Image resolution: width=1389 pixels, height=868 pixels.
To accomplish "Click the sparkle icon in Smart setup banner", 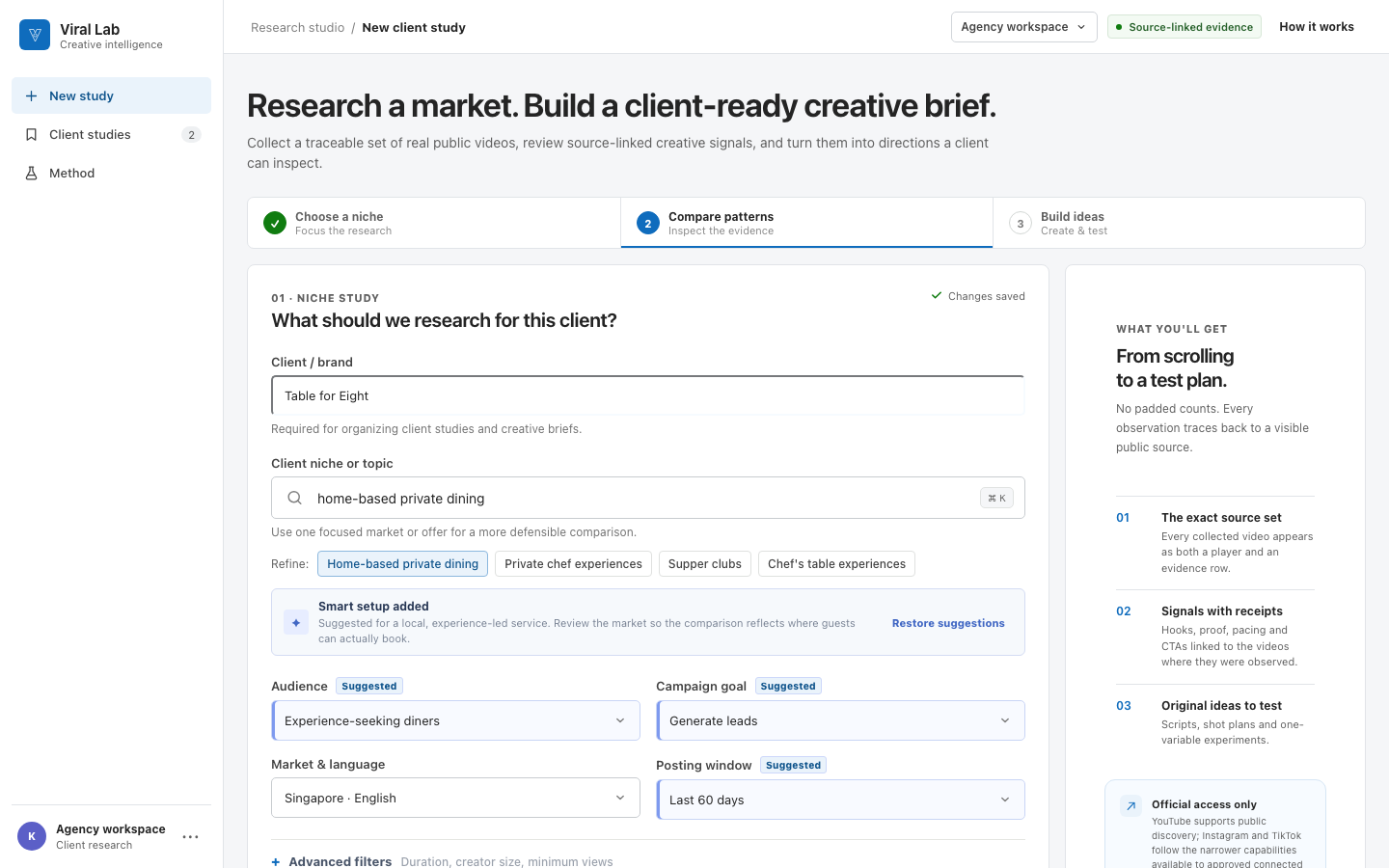I will (296, 623).
